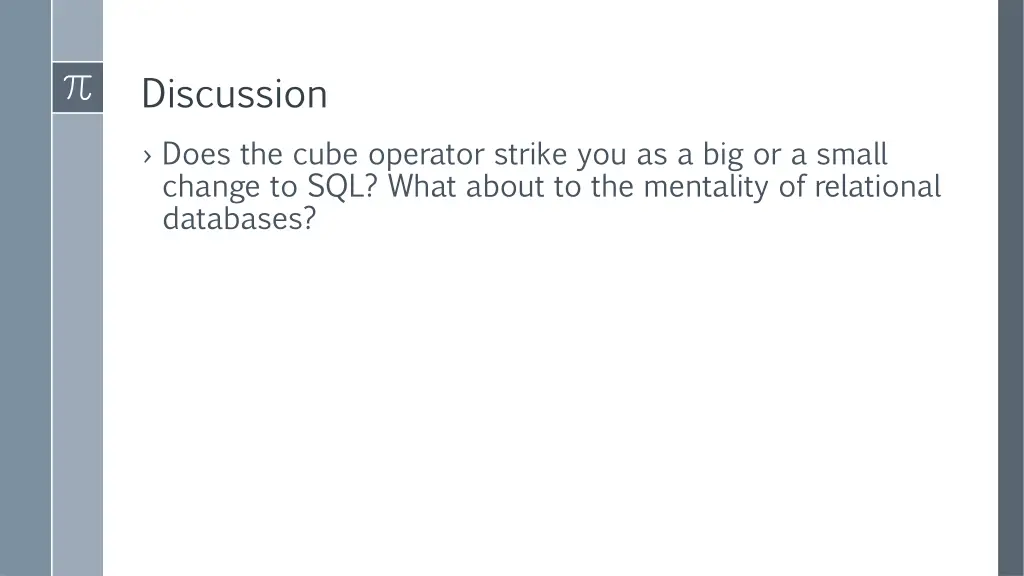Viewport: 1024px width, 576px height.
Task: Click the word 'Does' starting the bullet
Action: (196, 154)
